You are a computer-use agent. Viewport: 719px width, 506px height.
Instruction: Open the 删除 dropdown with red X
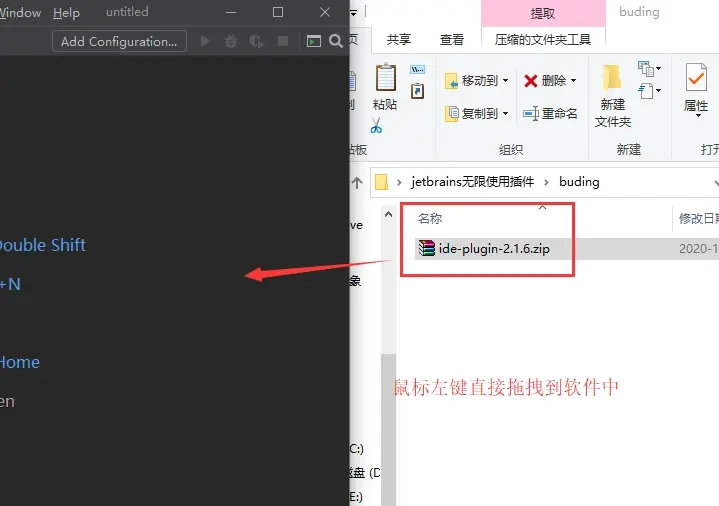[x=550, y=81]
